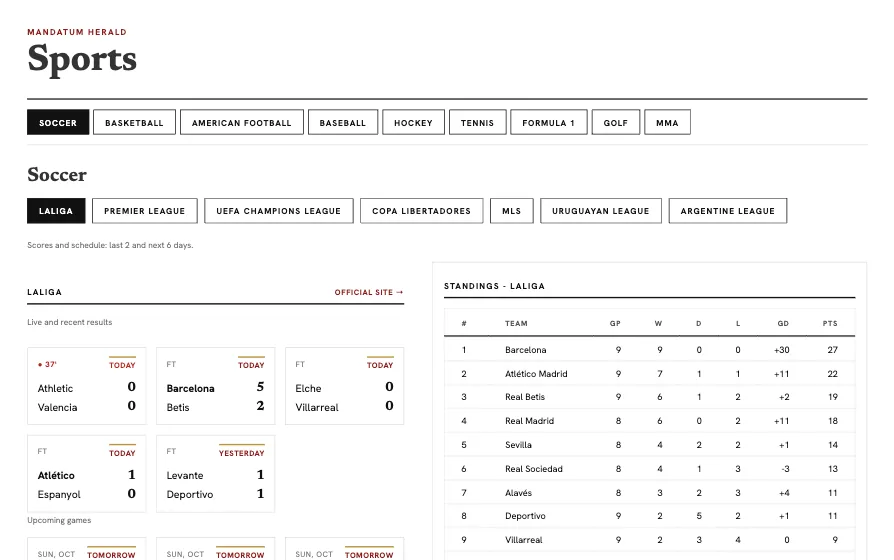Click Barcelona in the standings table
The image size is (894, 560).
(x=526, y=350)
